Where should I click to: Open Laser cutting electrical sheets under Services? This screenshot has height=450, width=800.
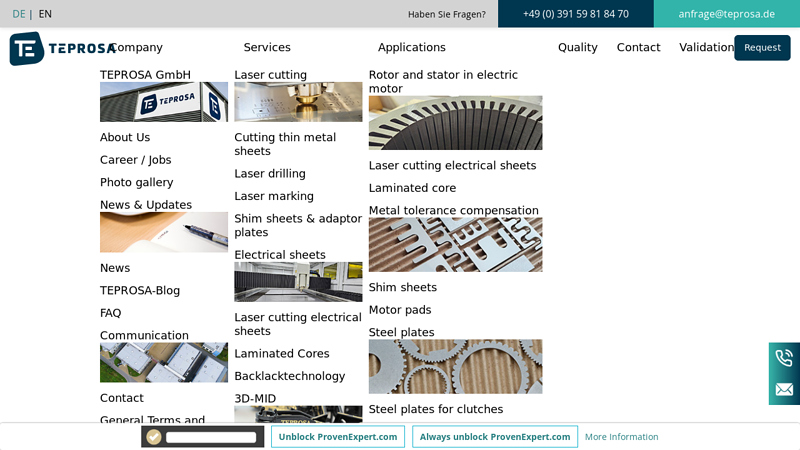point(298,324)
